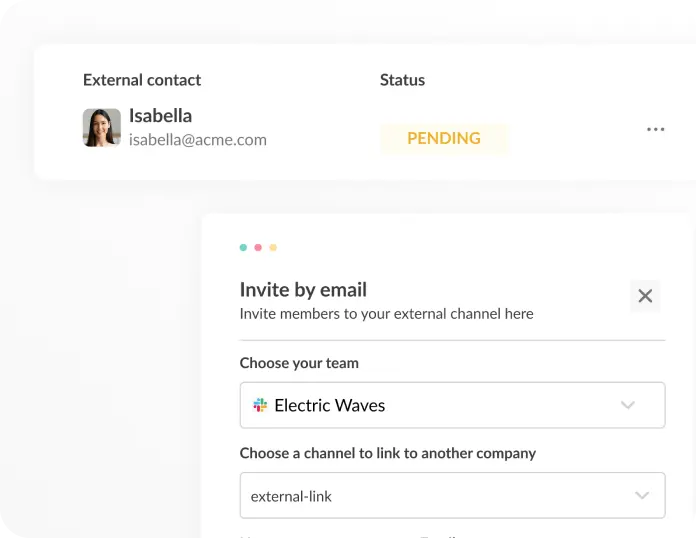This screenshot has width=696, height=538.
Task: Click the channel link label text
Action: tap(388, 453)
